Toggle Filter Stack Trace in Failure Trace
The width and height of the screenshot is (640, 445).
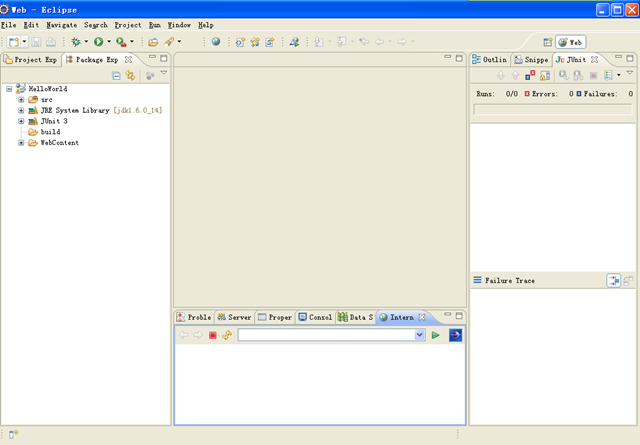613,280
